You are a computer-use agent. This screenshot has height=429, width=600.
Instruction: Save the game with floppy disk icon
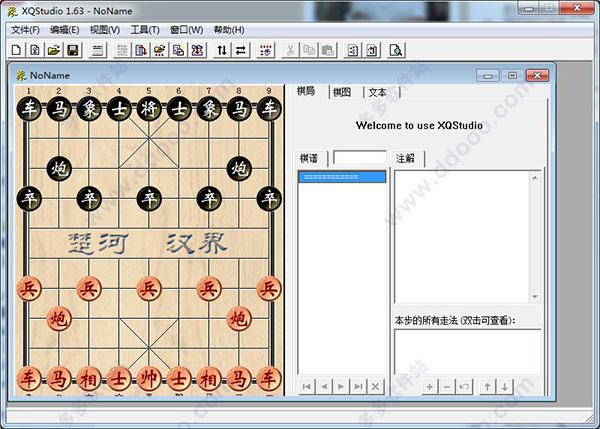[x=73, y=50]
